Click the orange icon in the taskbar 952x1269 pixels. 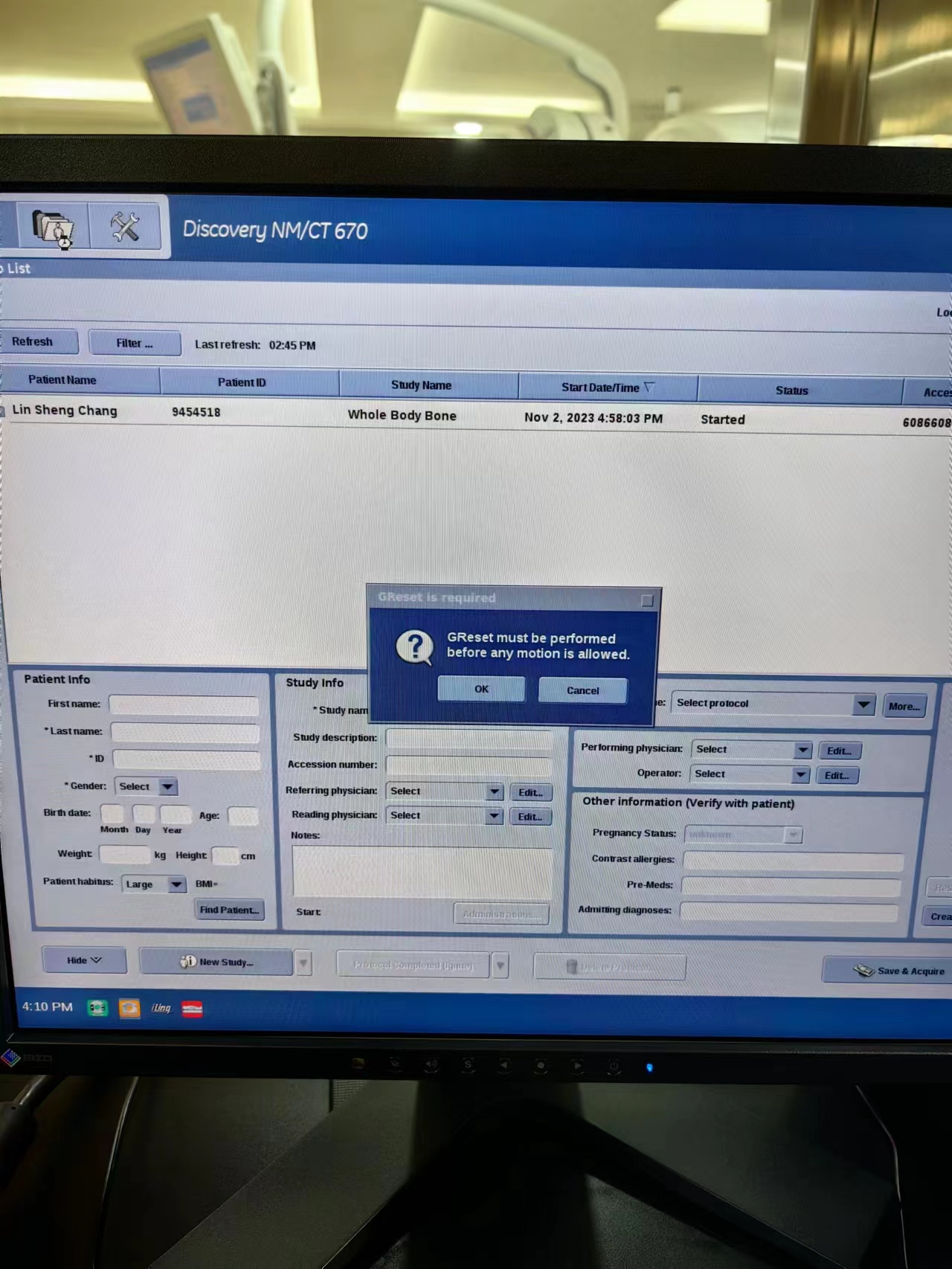[x=129, y=1009]
